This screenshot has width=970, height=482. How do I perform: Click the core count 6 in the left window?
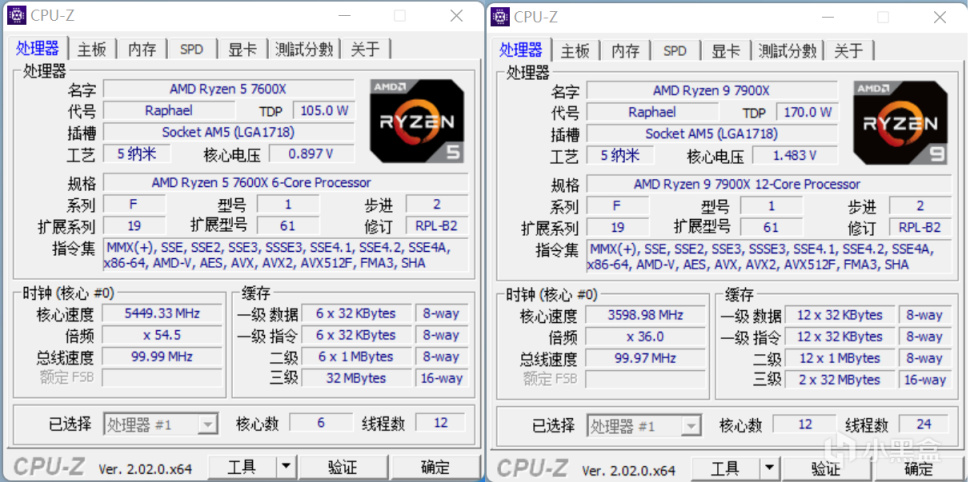[x=320, y=423]
